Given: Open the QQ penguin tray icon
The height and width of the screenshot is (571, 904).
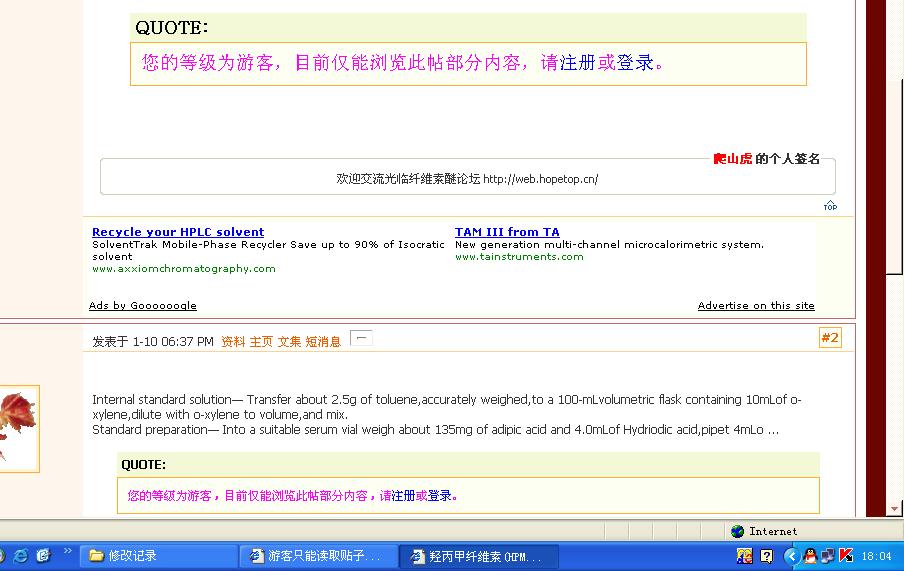Looking at the screenshot, I should click(809, 556).
